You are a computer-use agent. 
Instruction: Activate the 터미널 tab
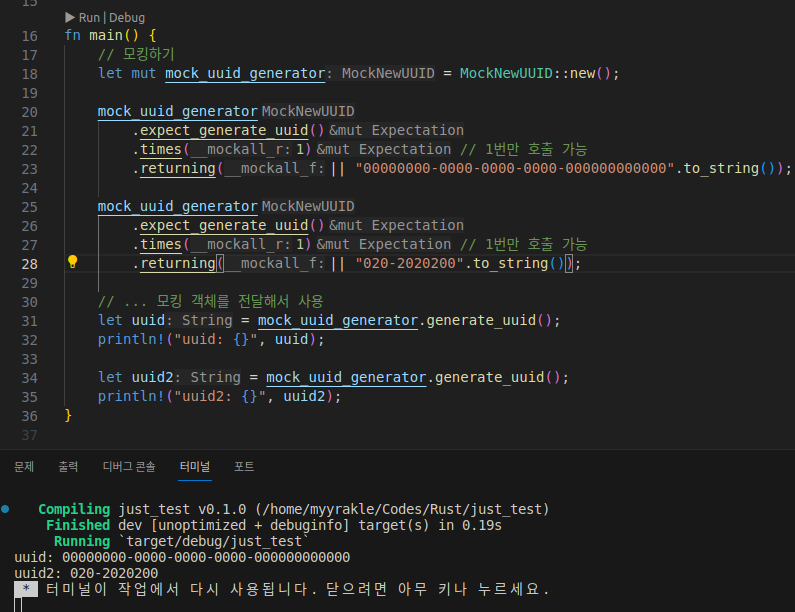195,466
